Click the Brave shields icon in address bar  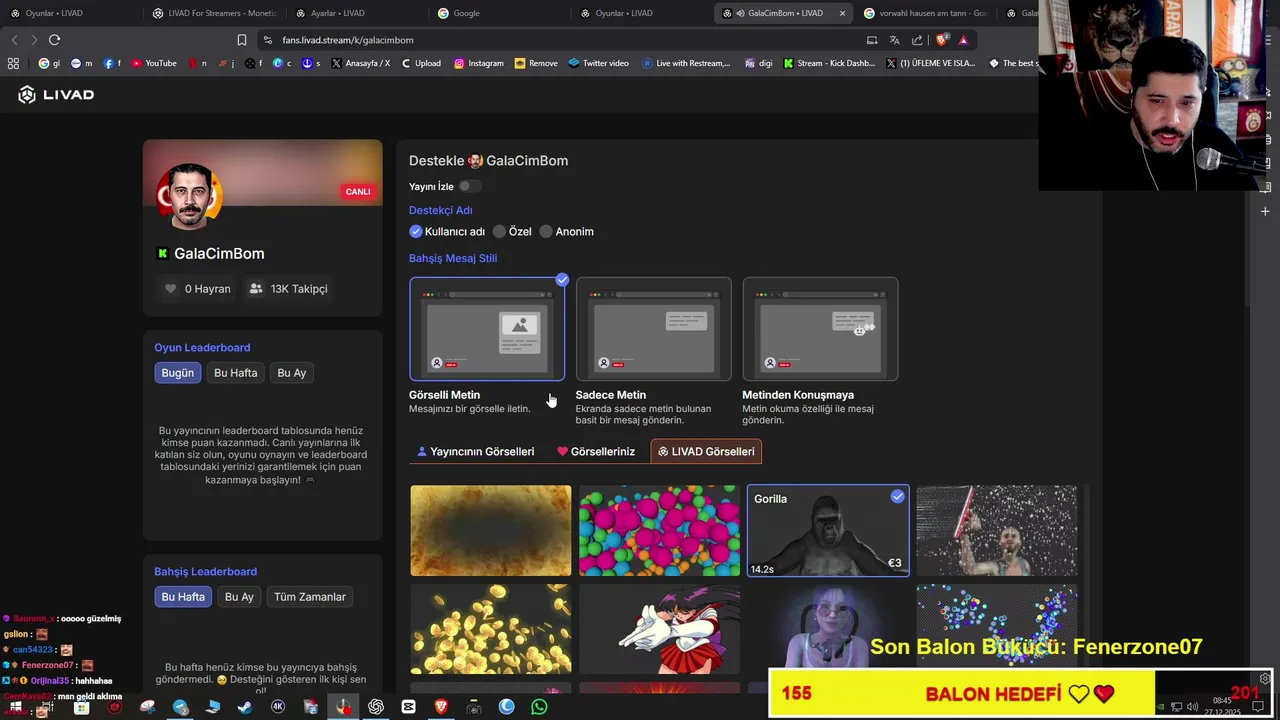coord(941,40)
